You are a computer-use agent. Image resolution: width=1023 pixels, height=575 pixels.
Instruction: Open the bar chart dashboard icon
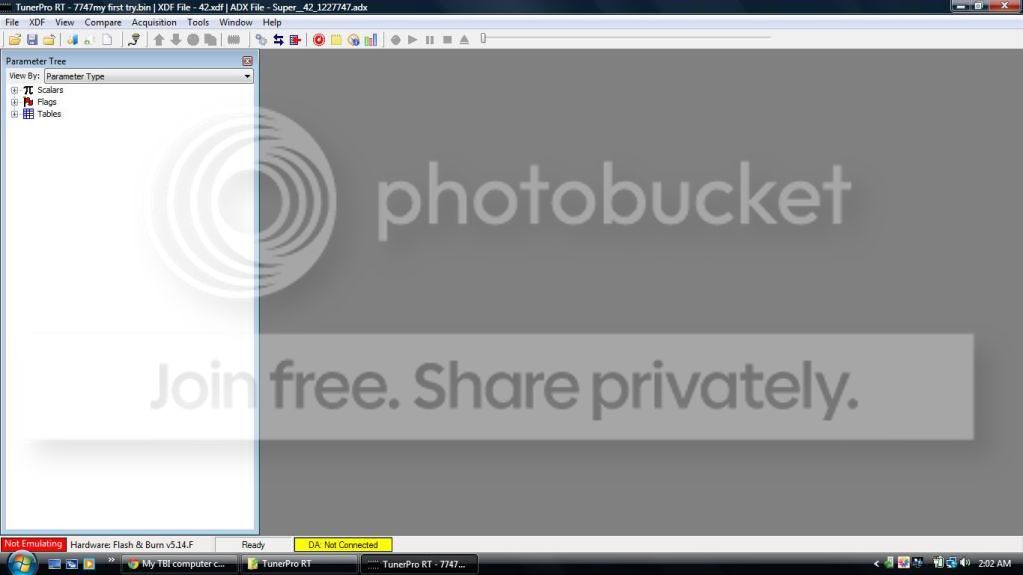click(371, 40)
